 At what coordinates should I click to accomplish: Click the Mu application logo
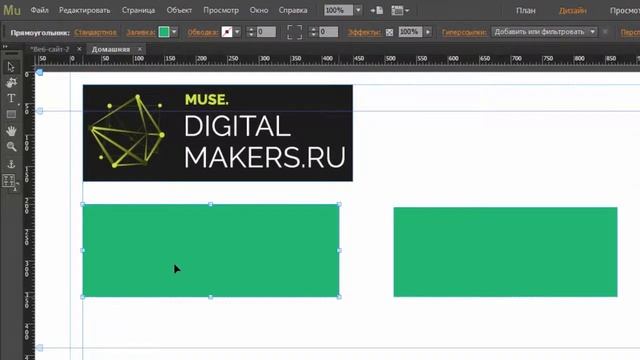[x=12, y=10]
